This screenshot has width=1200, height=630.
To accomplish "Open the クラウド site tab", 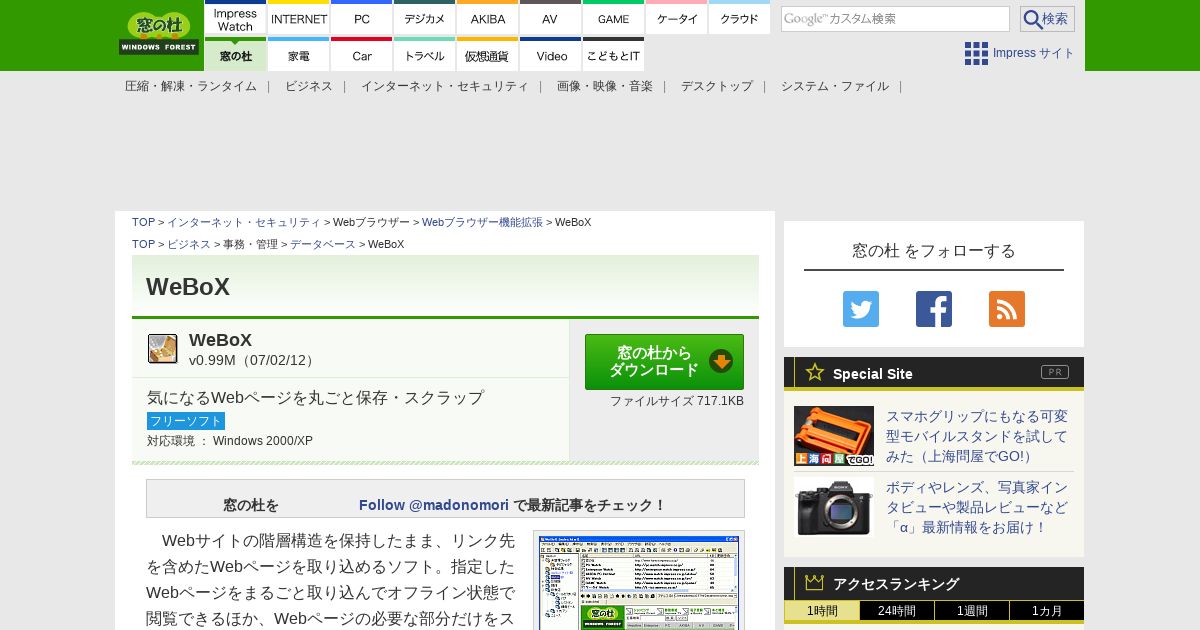I will pyautogui.click(x=739, y=19).
